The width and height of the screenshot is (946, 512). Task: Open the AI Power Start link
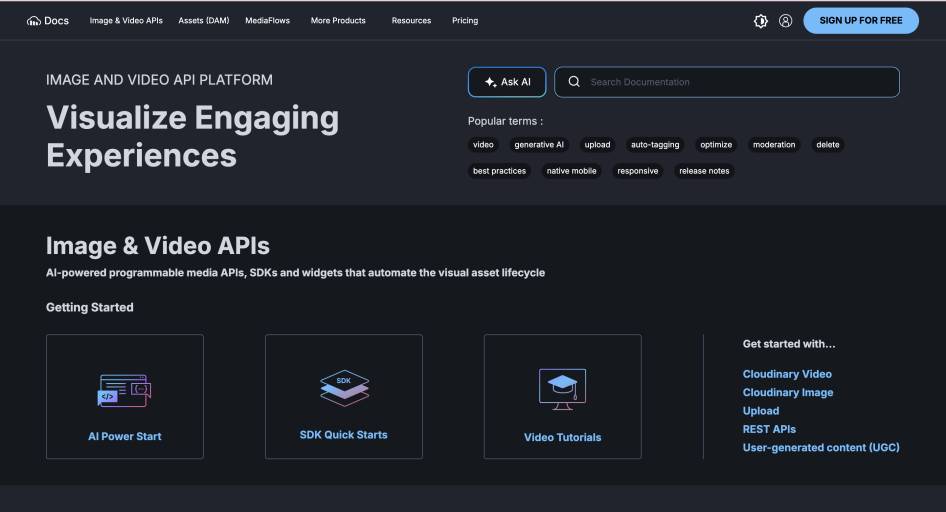click(x=125, y=437)
